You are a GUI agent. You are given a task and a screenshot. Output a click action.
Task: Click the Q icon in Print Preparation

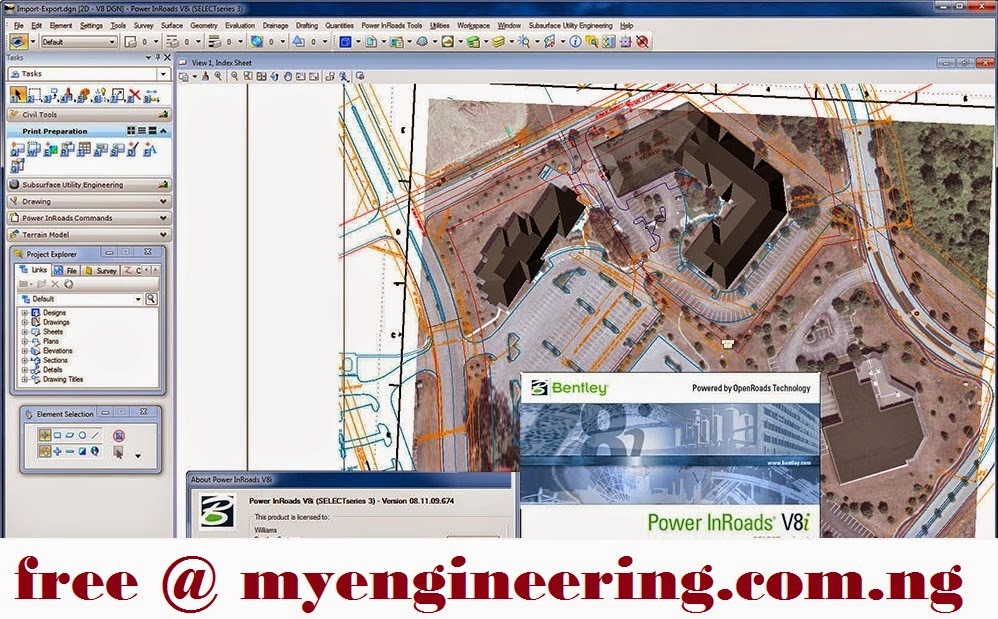(17, 150)
